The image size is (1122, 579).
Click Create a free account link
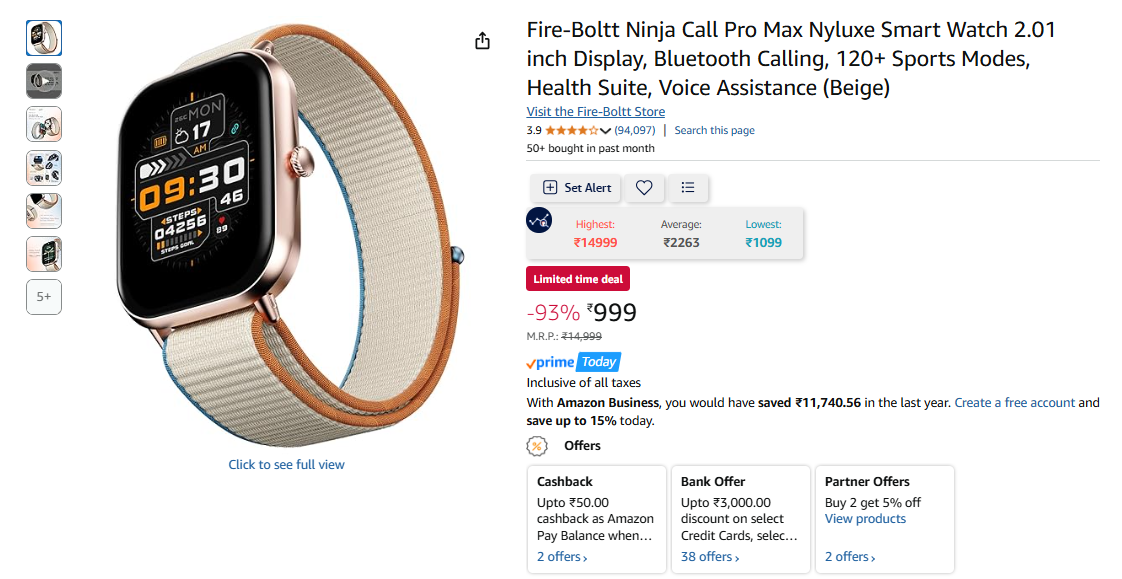[1015, 403]
